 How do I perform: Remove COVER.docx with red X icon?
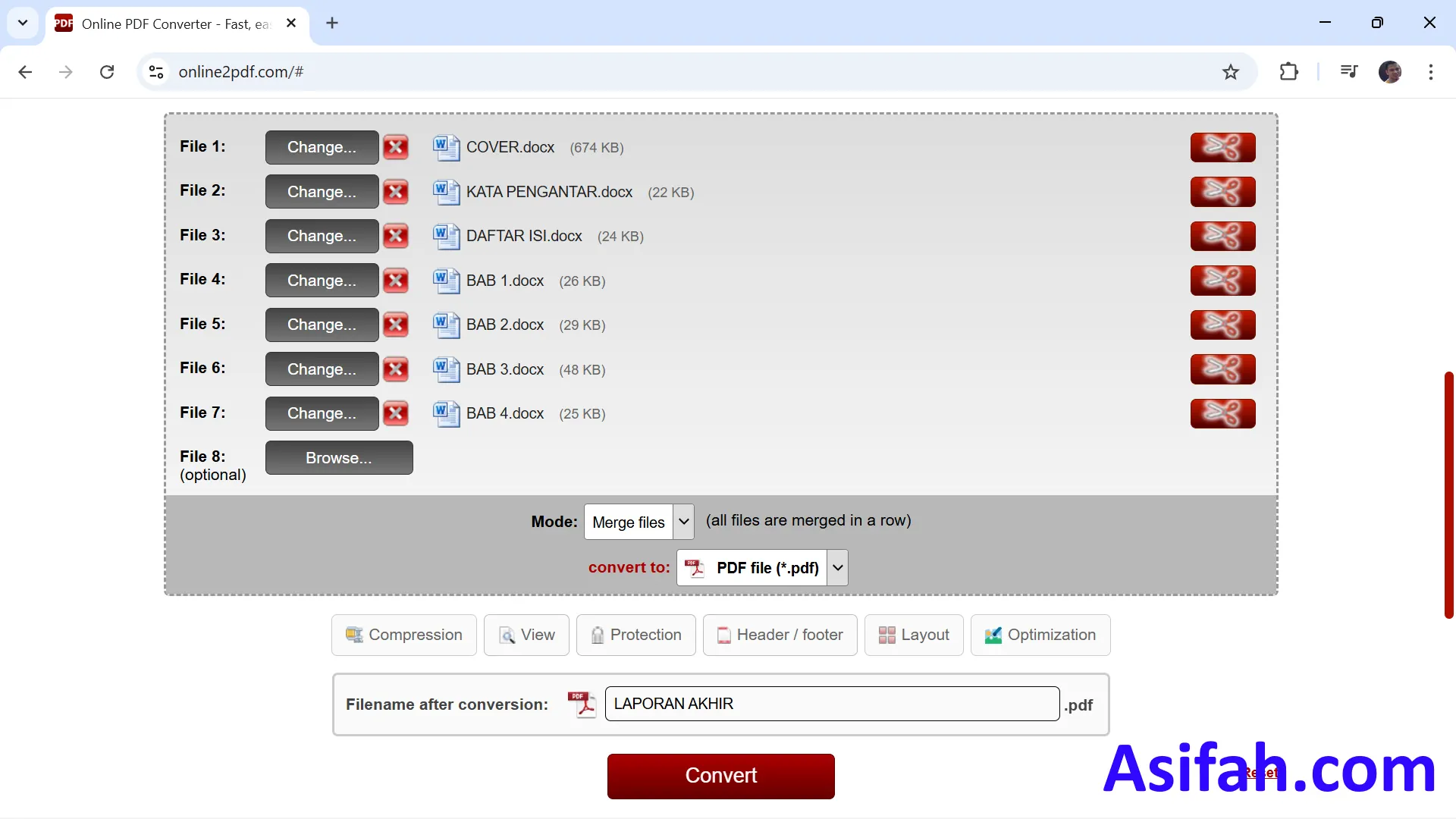(x=396, y=147)
